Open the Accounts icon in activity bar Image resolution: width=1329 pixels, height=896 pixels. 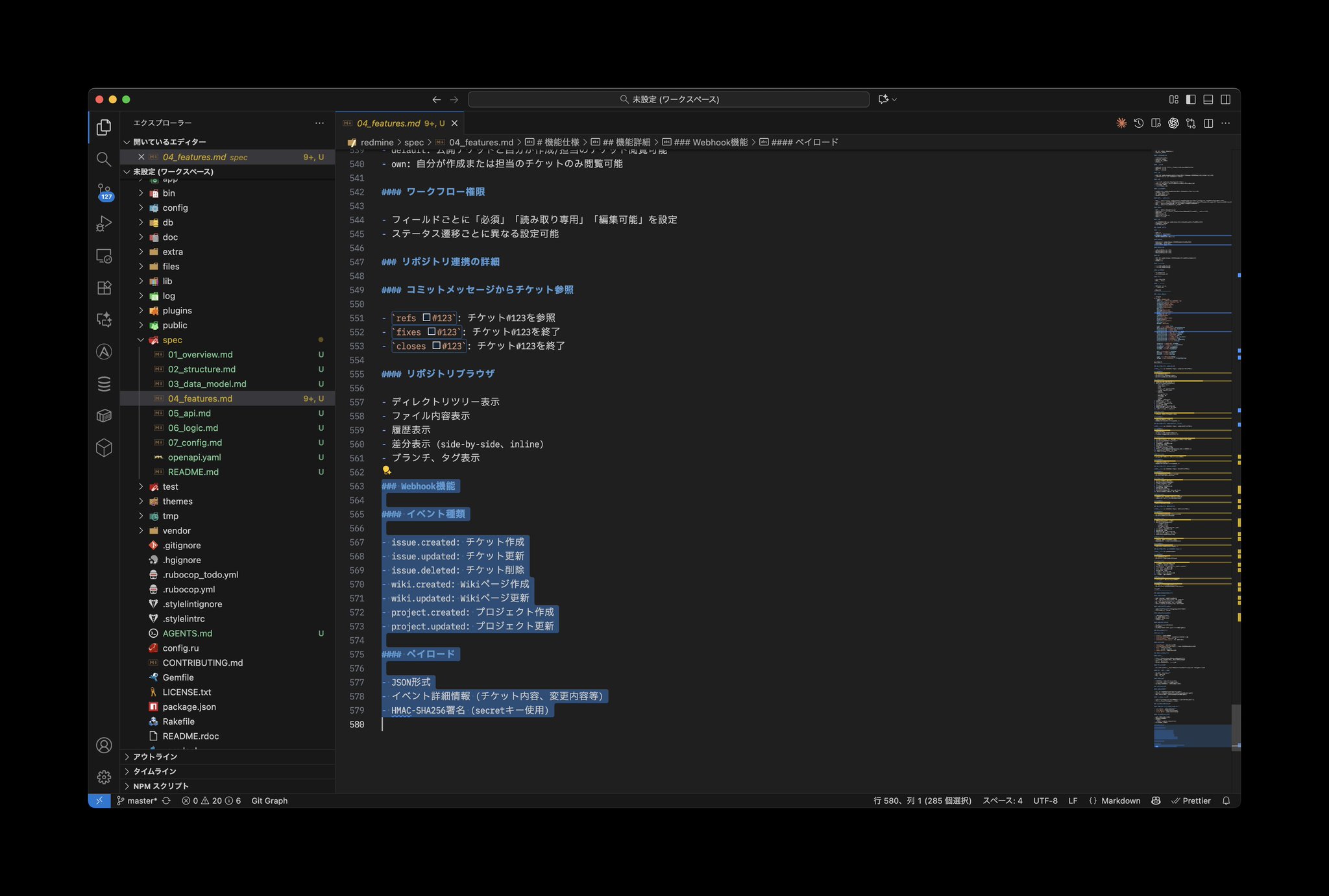[104, 745]
